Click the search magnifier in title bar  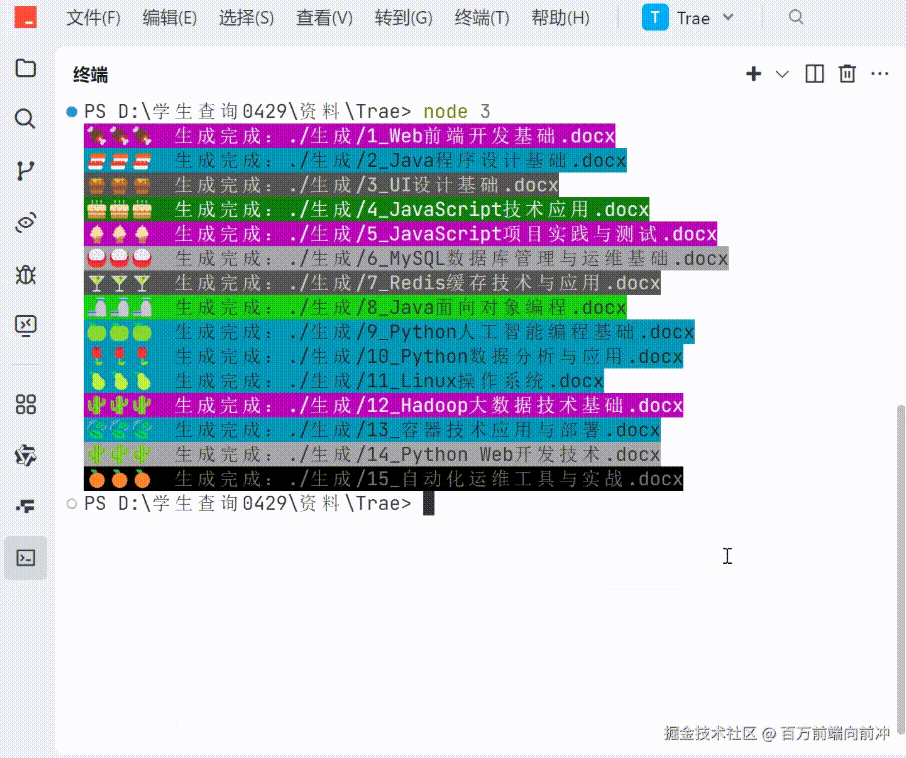click(x=796, y=17)
